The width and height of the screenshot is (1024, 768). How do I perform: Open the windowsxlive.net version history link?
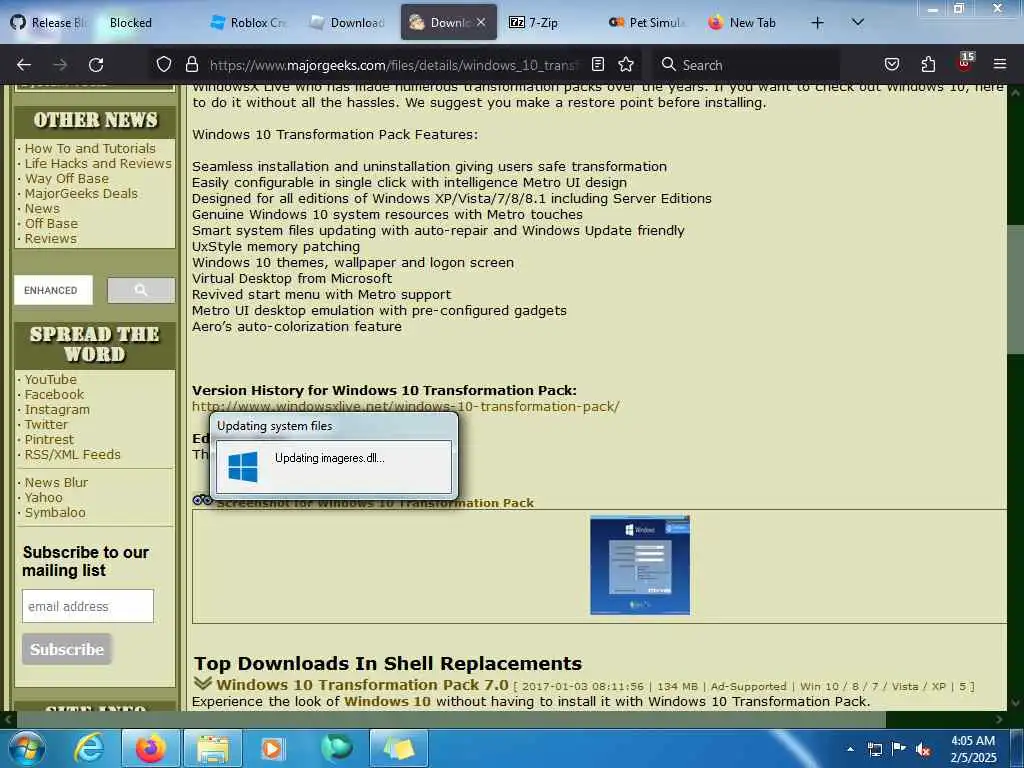pos(406,406)
